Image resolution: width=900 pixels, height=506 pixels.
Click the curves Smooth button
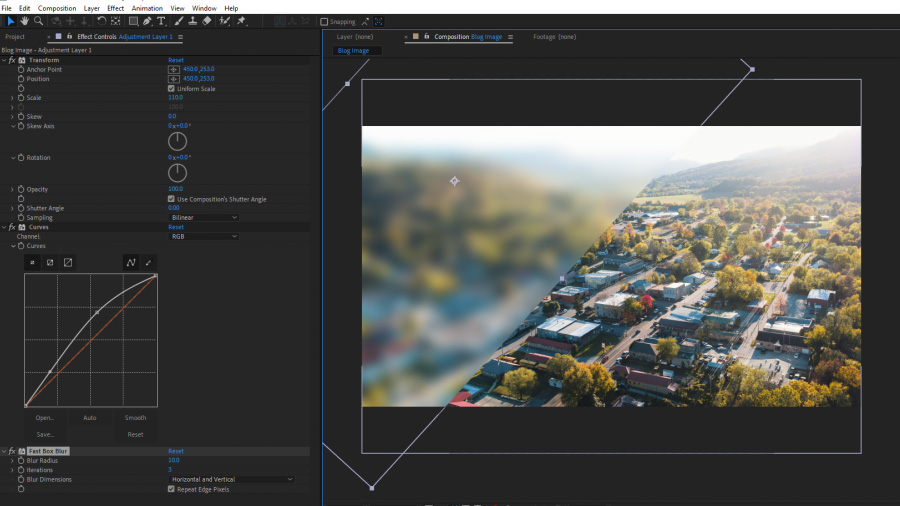135,418
